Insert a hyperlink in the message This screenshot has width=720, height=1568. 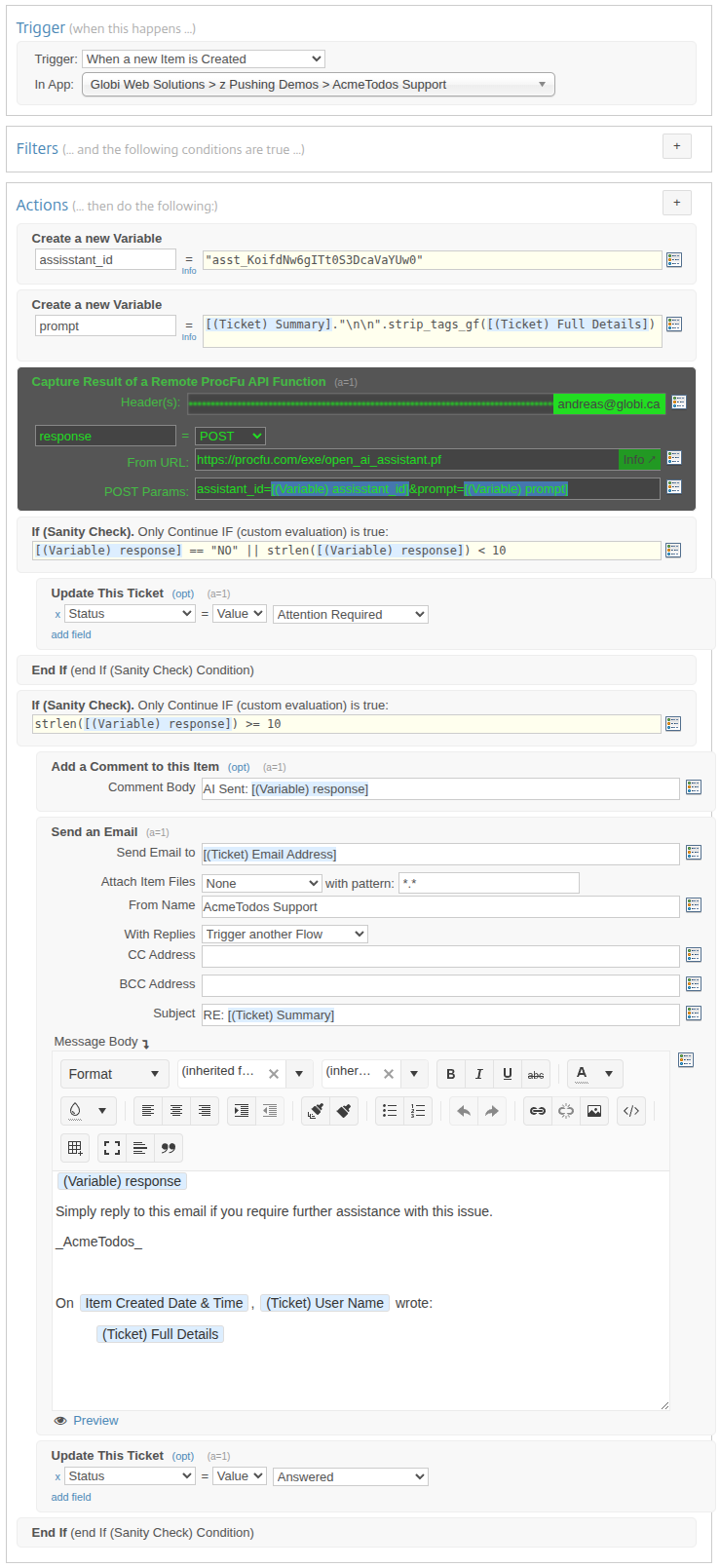[x=538, y=1111]
